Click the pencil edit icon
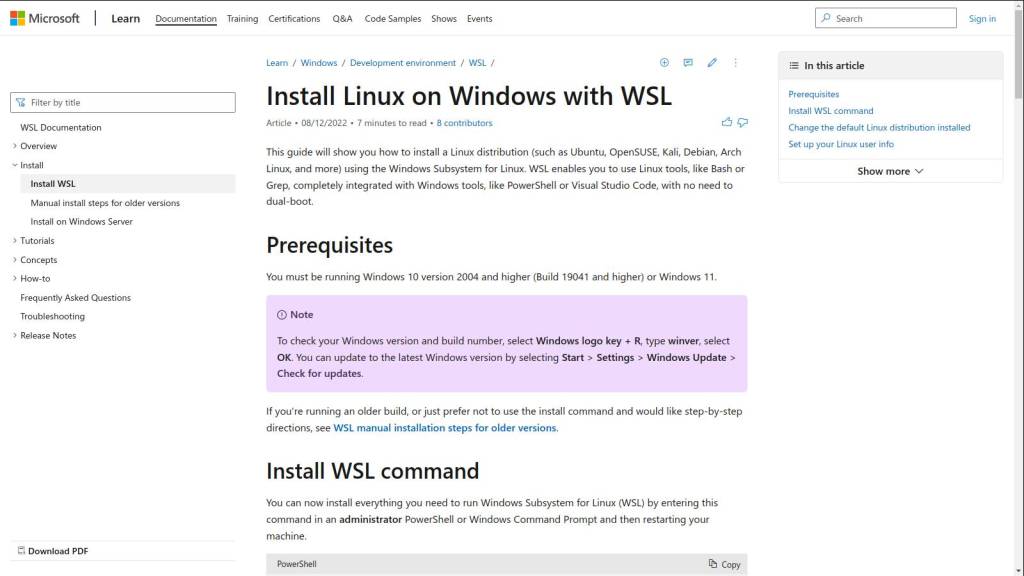This screenshot has width=1024, height=576. click(x=712, y=63)
